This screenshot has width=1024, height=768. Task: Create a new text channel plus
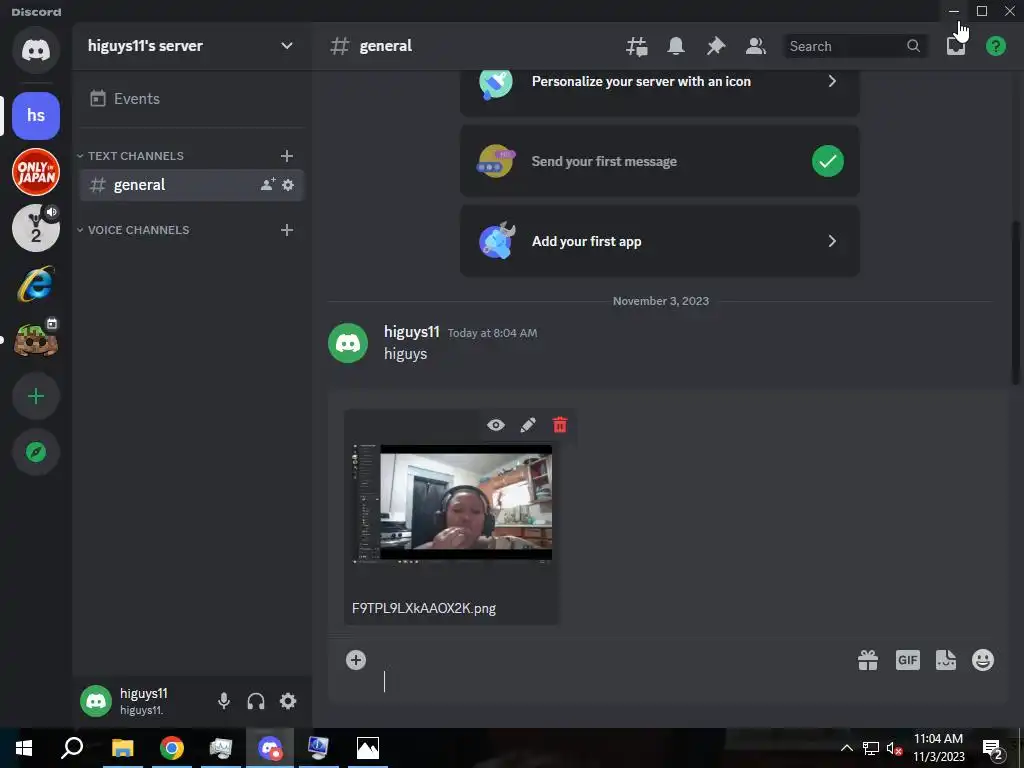(x=287, y=156)
